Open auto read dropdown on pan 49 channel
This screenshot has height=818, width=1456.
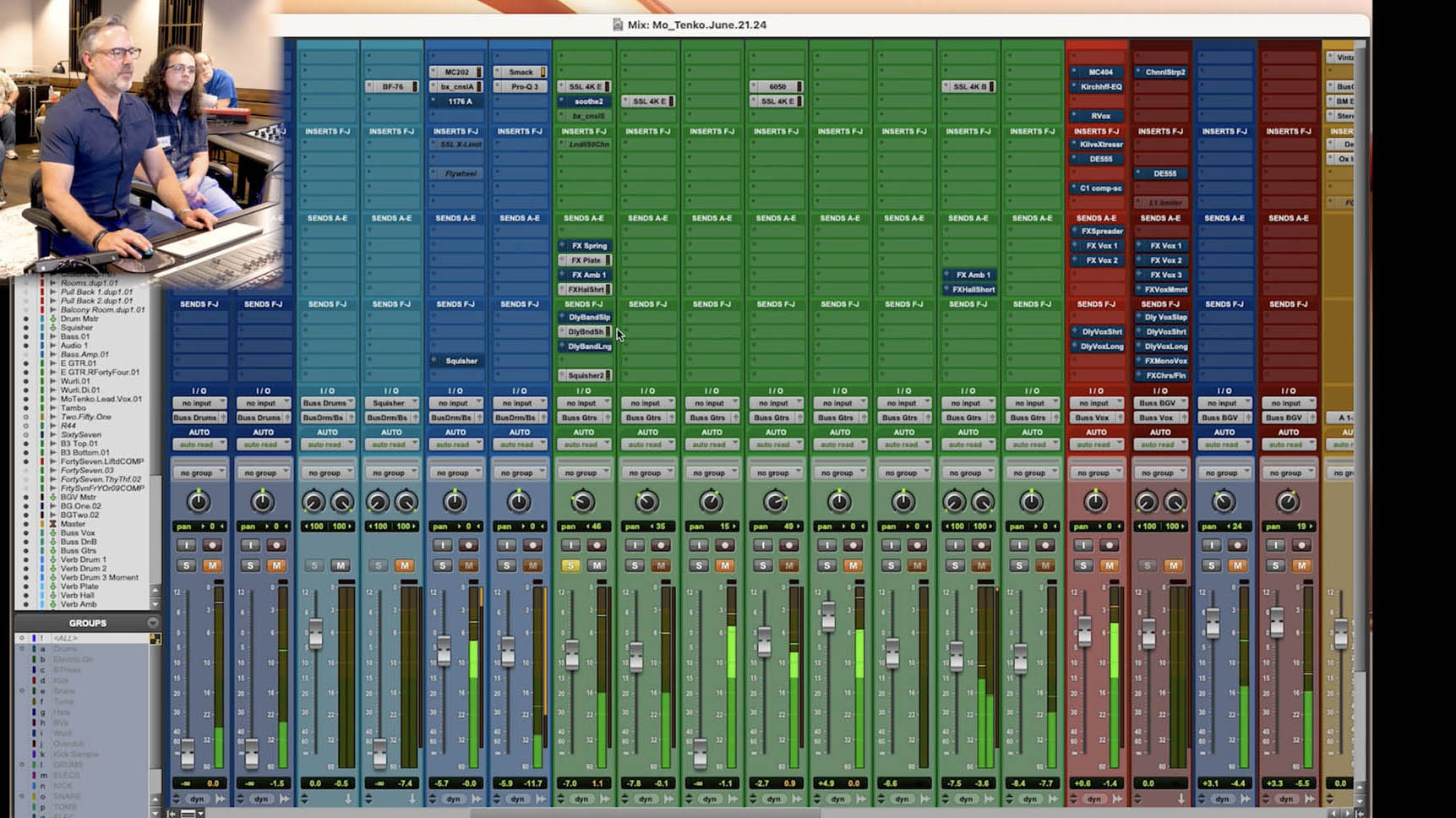coord(776,444)
